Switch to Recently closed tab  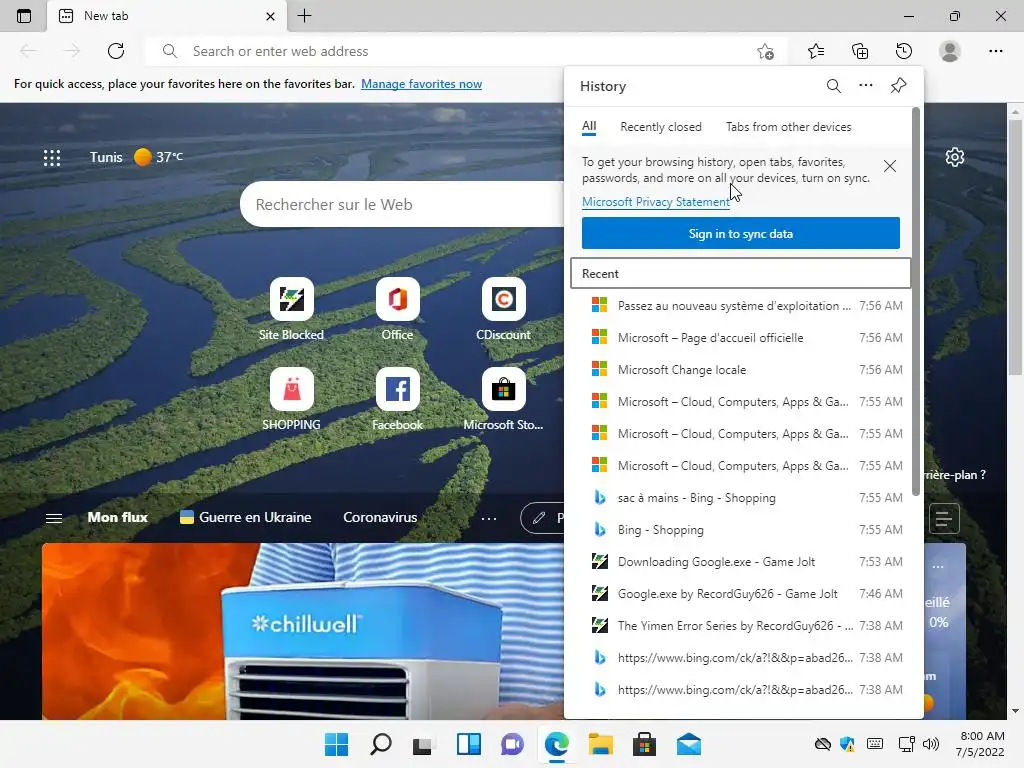click(660, 127)
